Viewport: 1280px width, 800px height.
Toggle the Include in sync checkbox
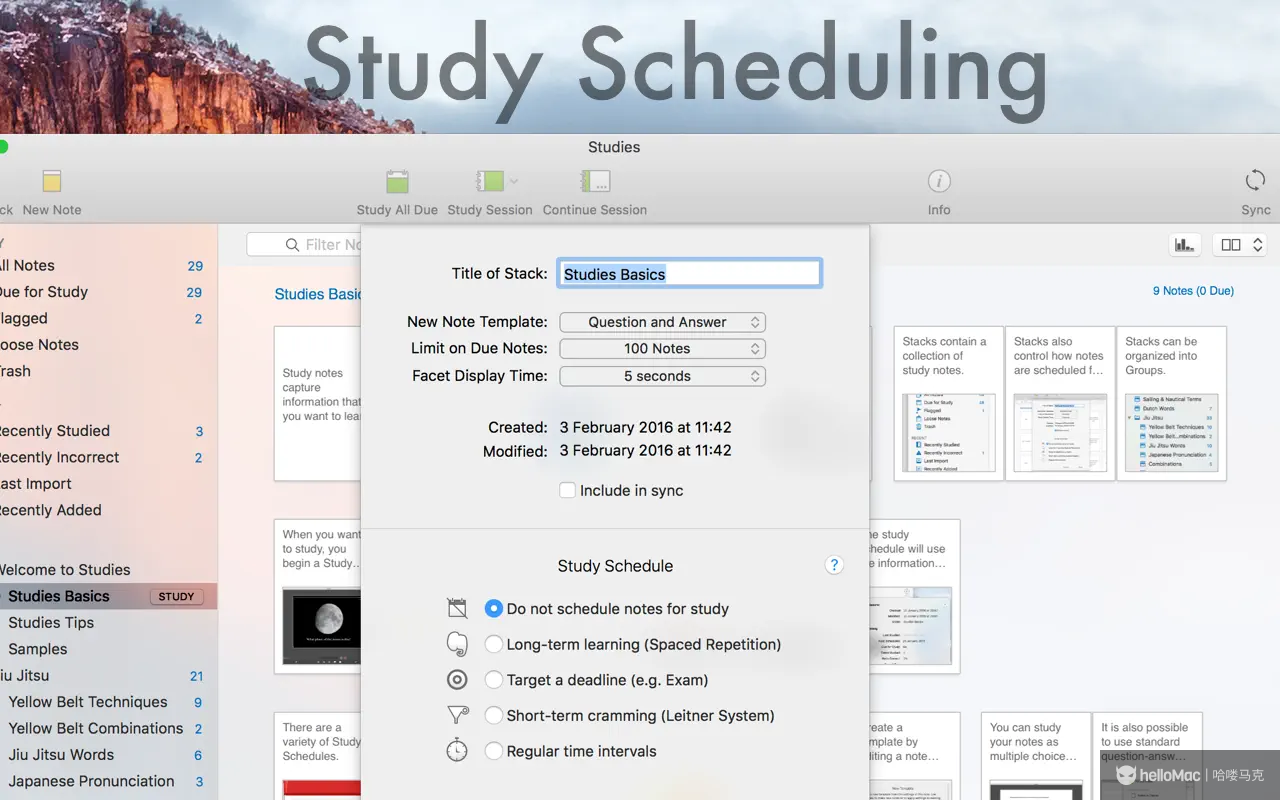567,490
